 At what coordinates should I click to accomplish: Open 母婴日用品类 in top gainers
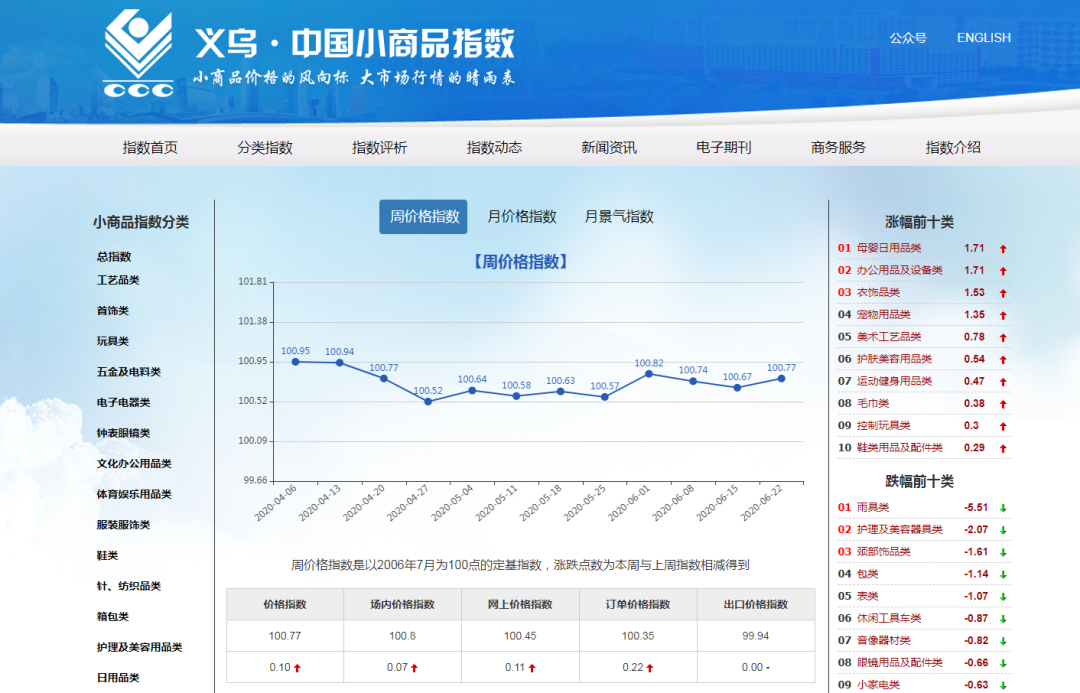click(x=889, y=248)
